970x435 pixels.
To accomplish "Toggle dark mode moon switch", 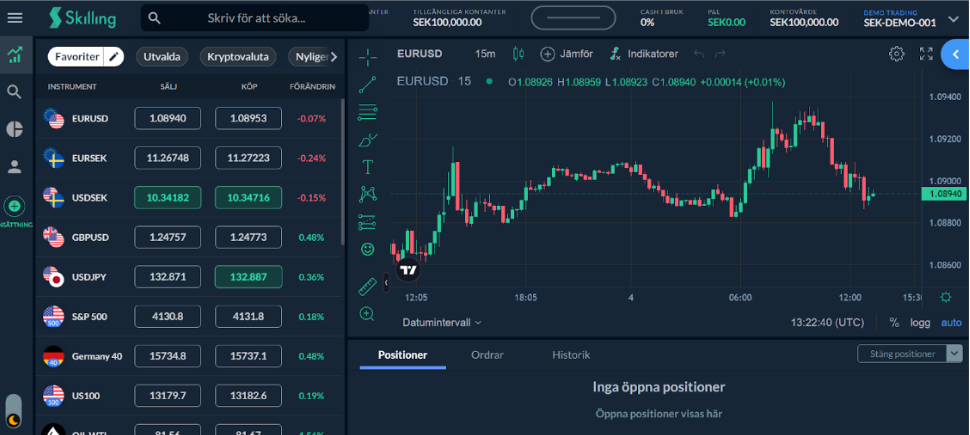I will tap(14, 413).
